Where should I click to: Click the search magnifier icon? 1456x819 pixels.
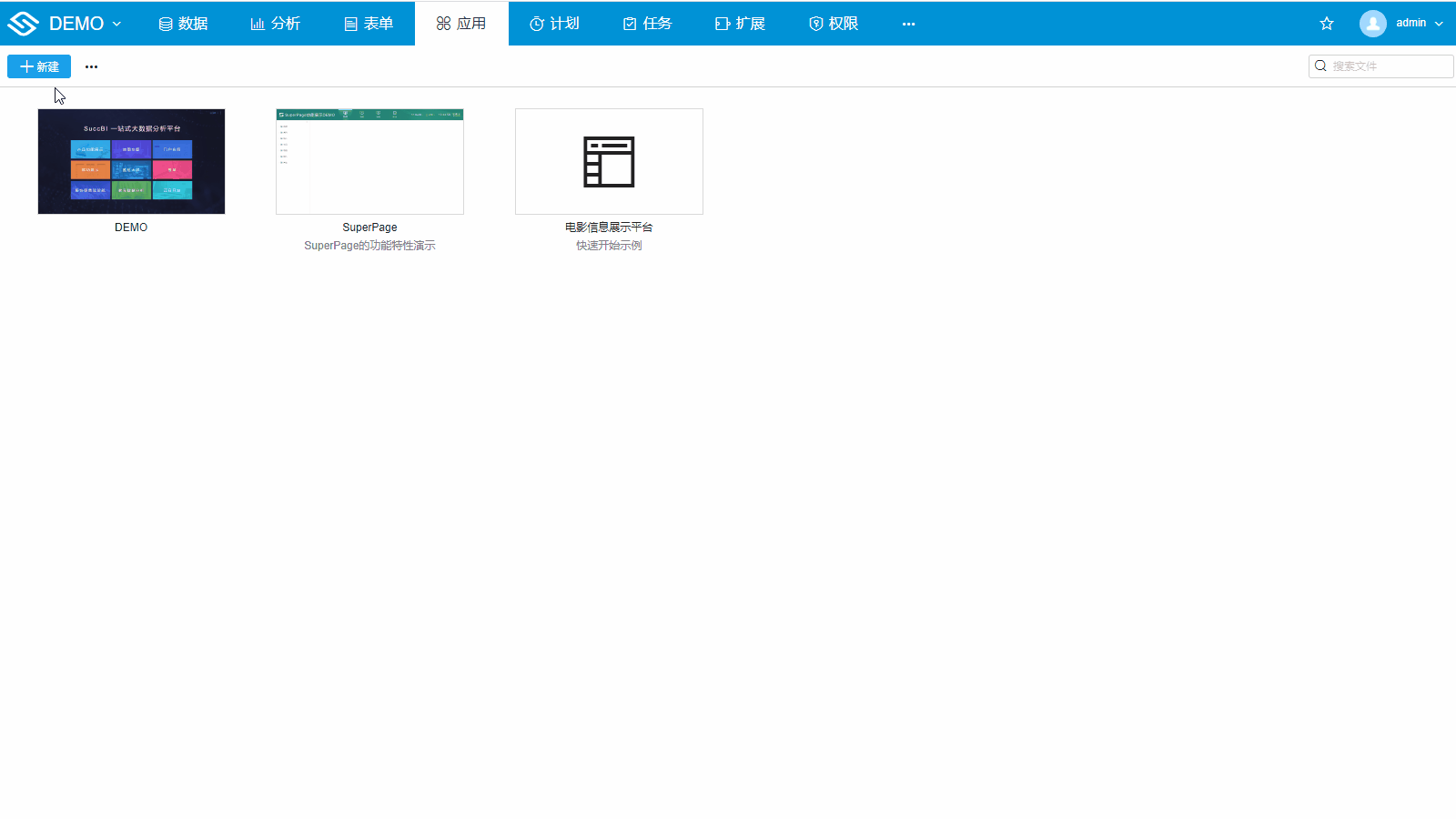pyautogui.click(x=1320, y=66)
